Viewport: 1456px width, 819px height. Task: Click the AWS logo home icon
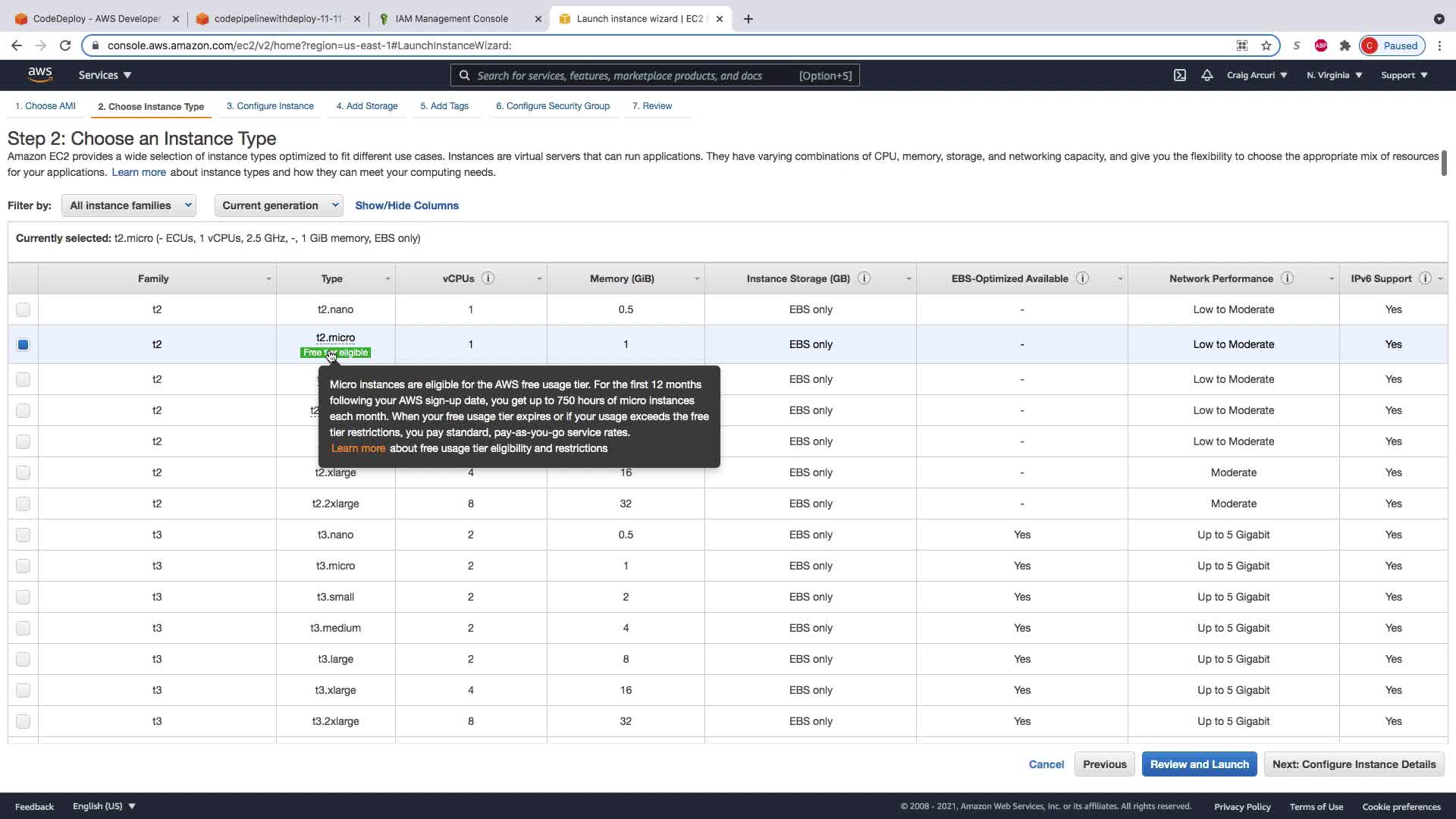(40, 74)
